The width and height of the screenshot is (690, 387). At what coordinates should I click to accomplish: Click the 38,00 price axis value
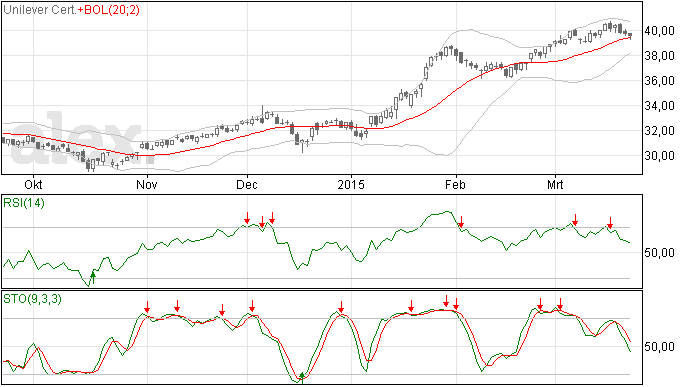click(659, 56)
